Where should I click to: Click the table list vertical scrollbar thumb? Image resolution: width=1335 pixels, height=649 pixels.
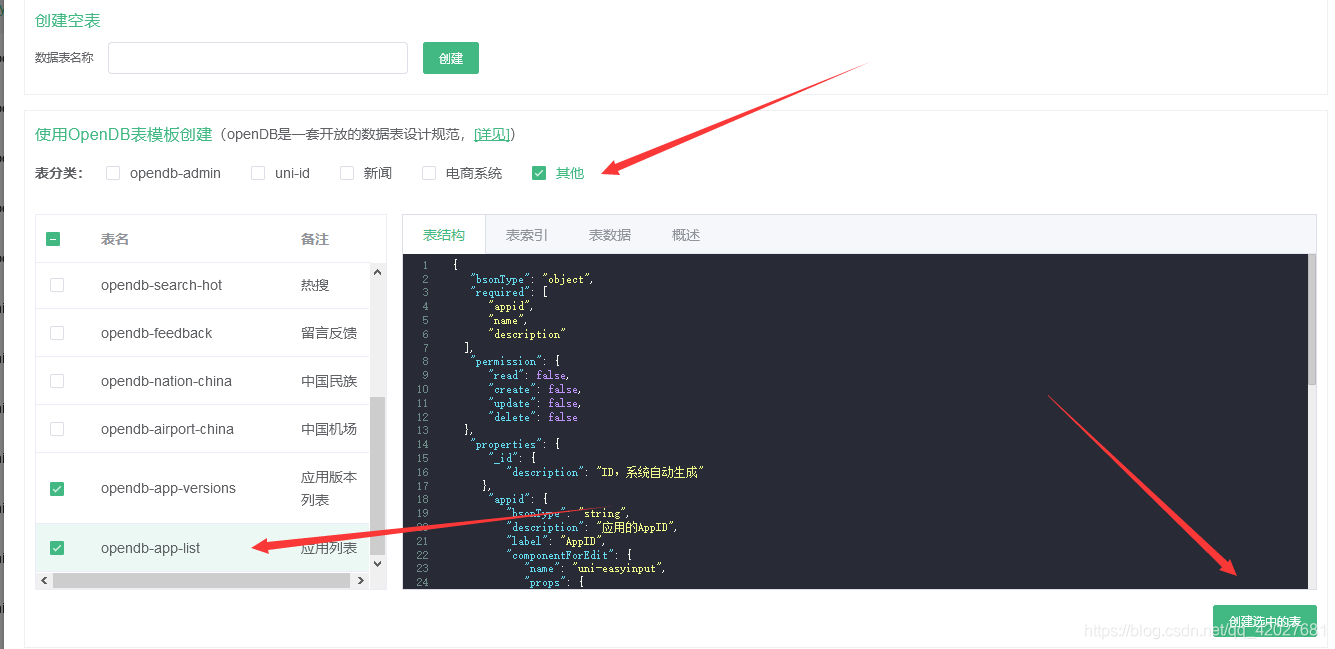(377, 476)
